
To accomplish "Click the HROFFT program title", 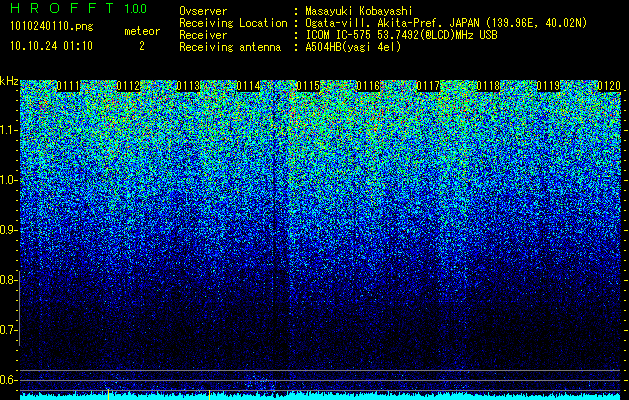I will [63, 8].
